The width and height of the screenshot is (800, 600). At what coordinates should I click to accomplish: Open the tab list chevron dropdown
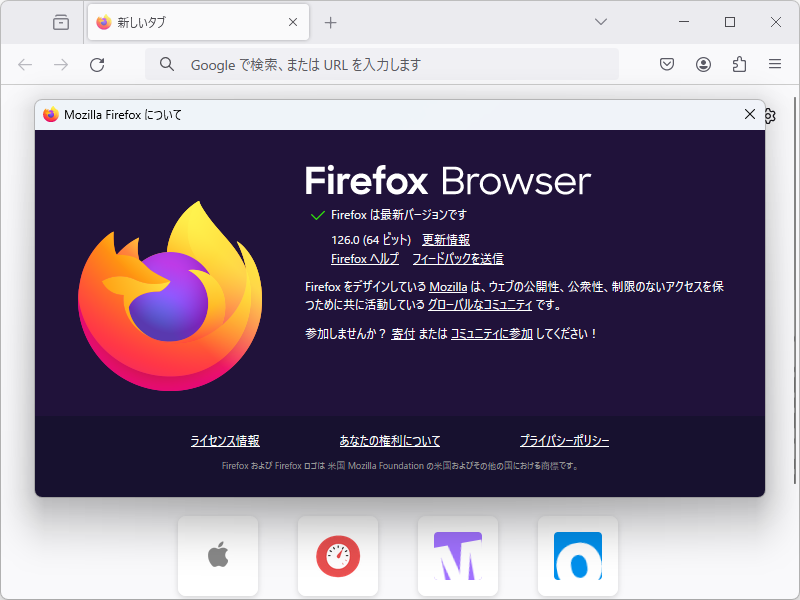click(600, 21)
